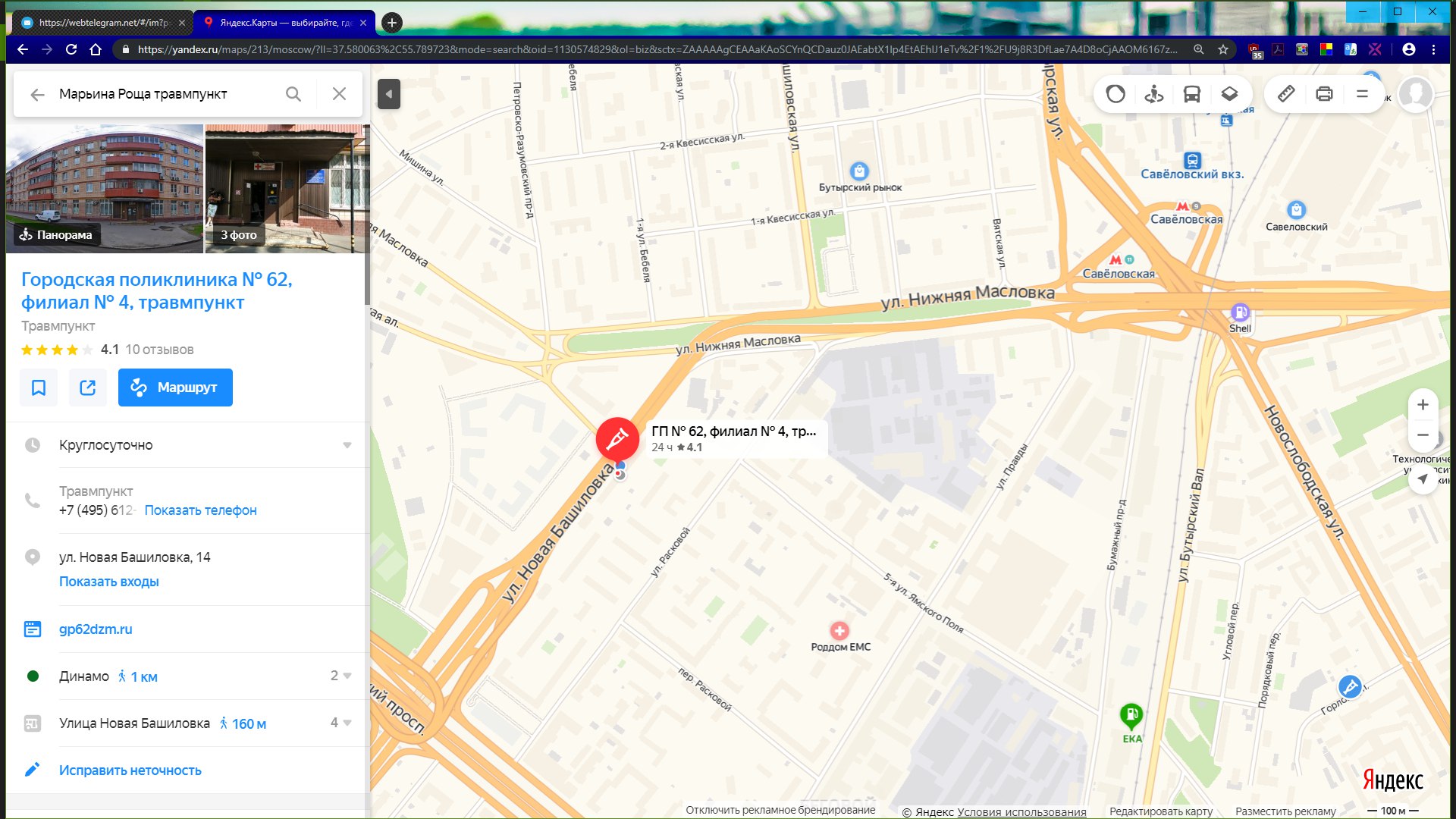
Task: Build route with Маршрут button
Action: [175, 388]
